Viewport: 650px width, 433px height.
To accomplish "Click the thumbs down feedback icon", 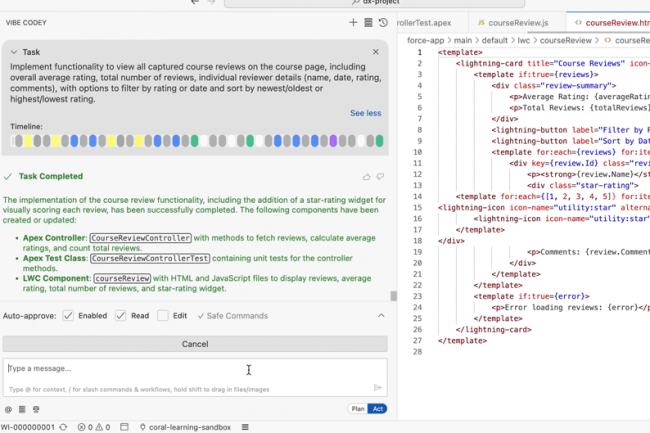I will pyautogui.click(x=380, y=176).
